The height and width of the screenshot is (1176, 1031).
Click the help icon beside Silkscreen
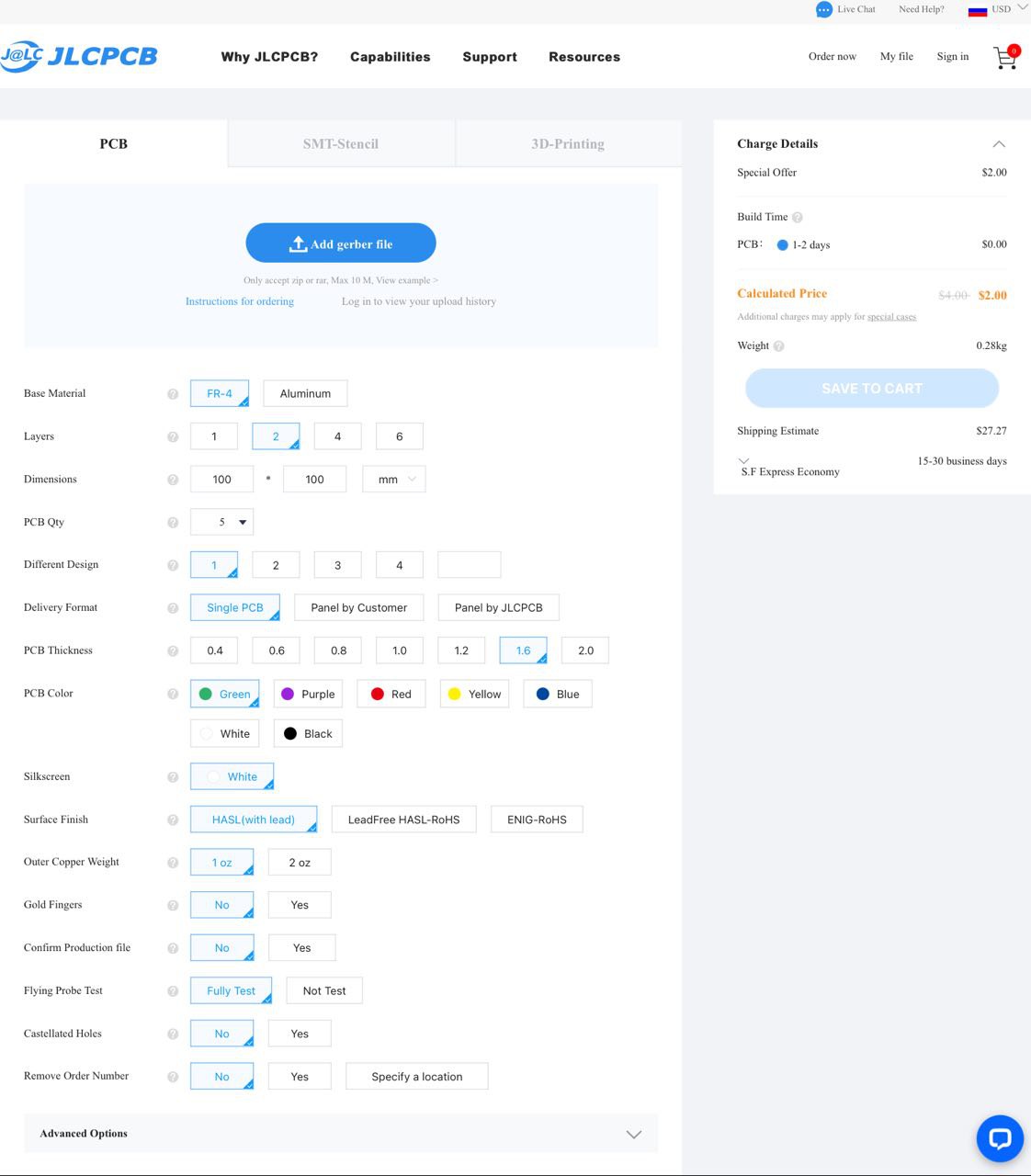173,777
